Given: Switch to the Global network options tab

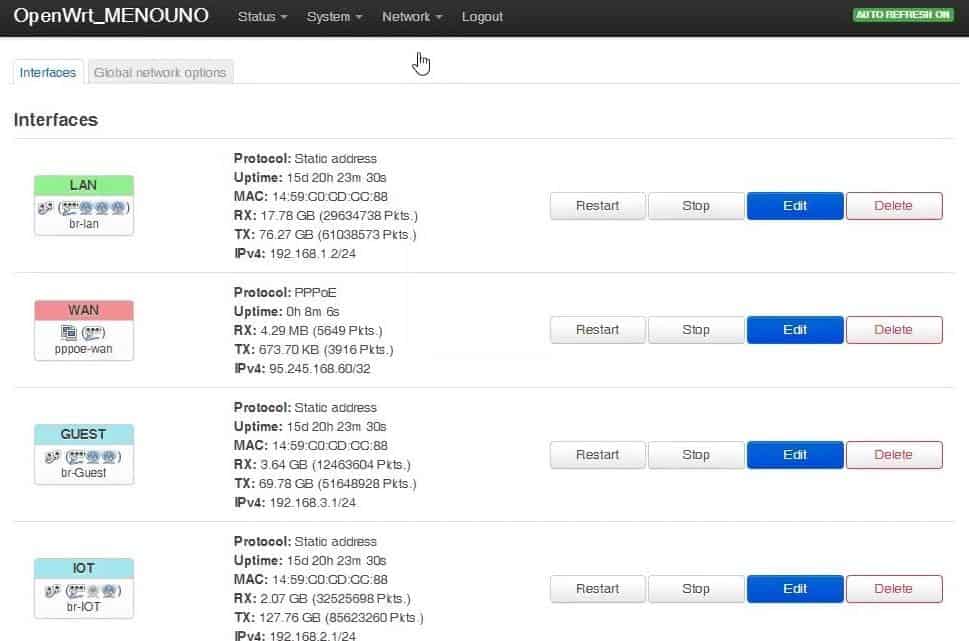Looking at the screenshot, I should point(160,72).
